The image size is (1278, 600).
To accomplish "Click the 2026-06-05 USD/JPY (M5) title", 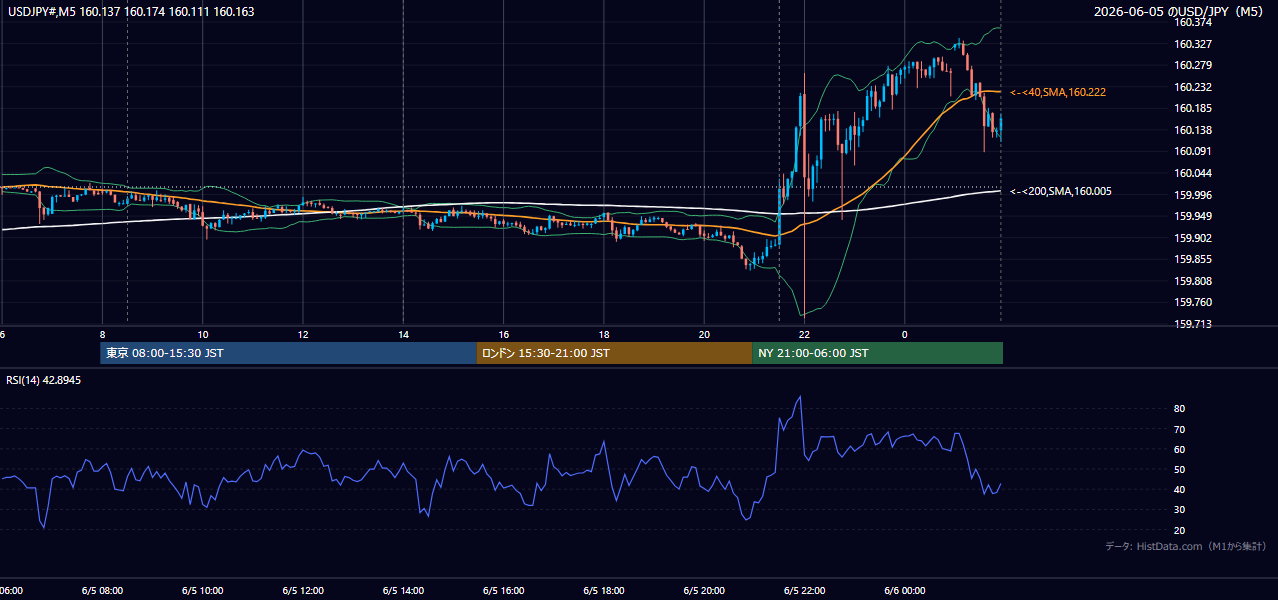I will (1180, 12).
